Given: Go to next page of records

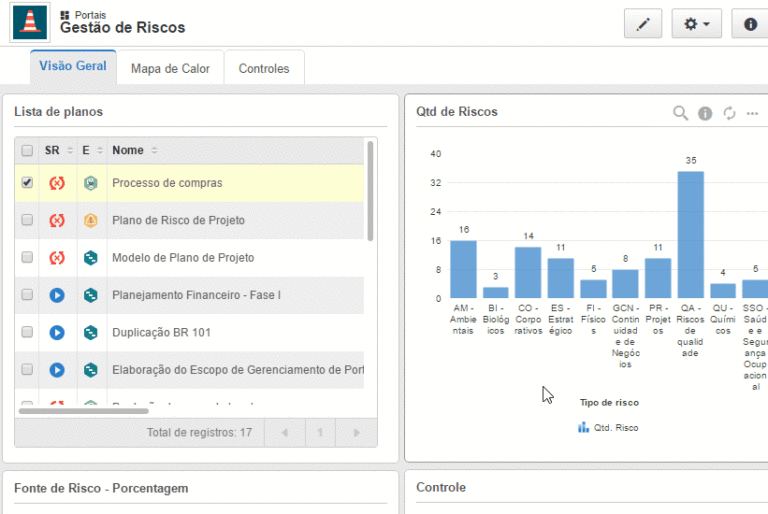Looking at the screenshot, I should [x=355, y=433].
